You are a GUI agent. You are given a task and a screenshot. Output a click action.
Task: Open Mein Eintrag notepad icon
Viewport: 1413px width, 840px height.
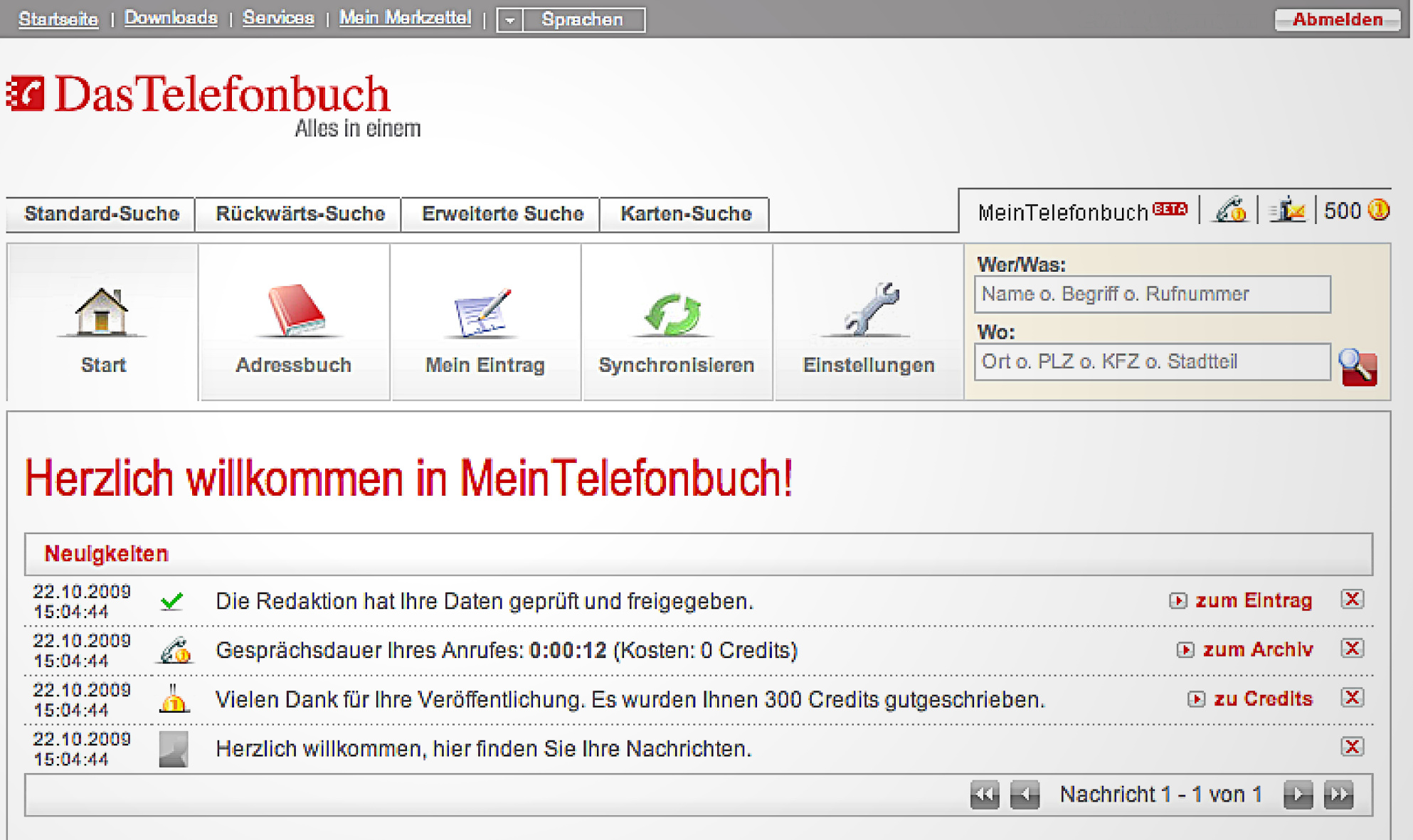tap(483, 312)
